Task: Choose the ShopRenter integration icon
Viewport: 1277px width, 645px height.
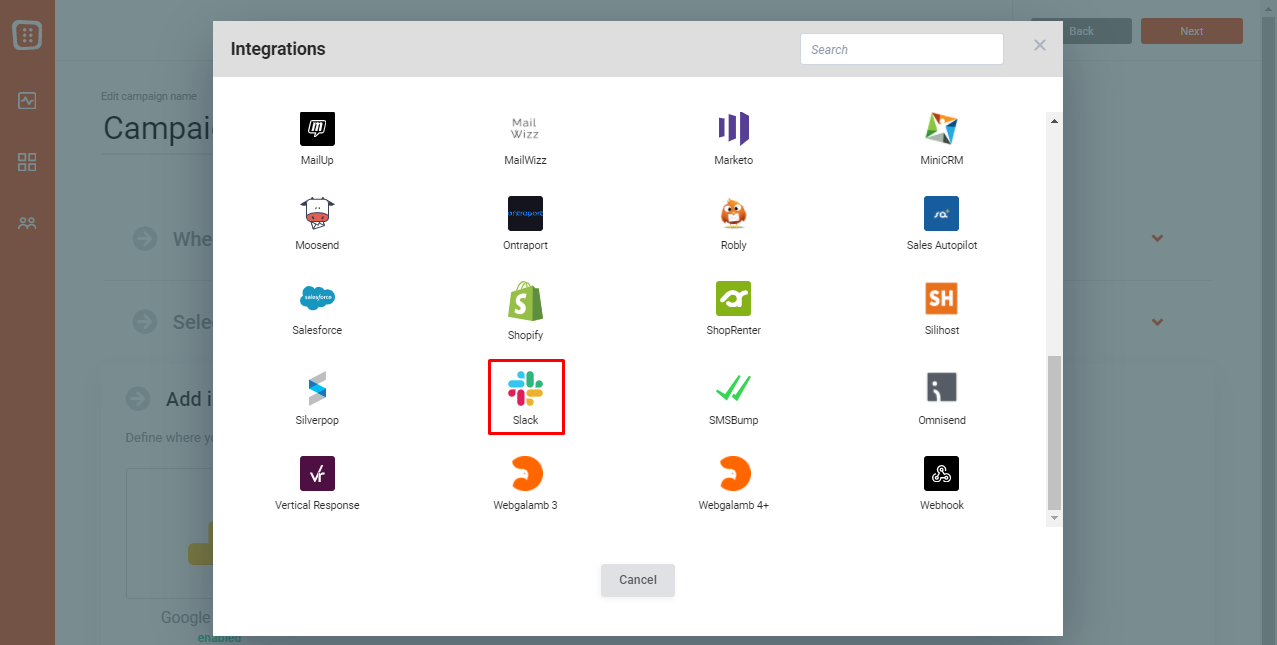Action: 733,299
